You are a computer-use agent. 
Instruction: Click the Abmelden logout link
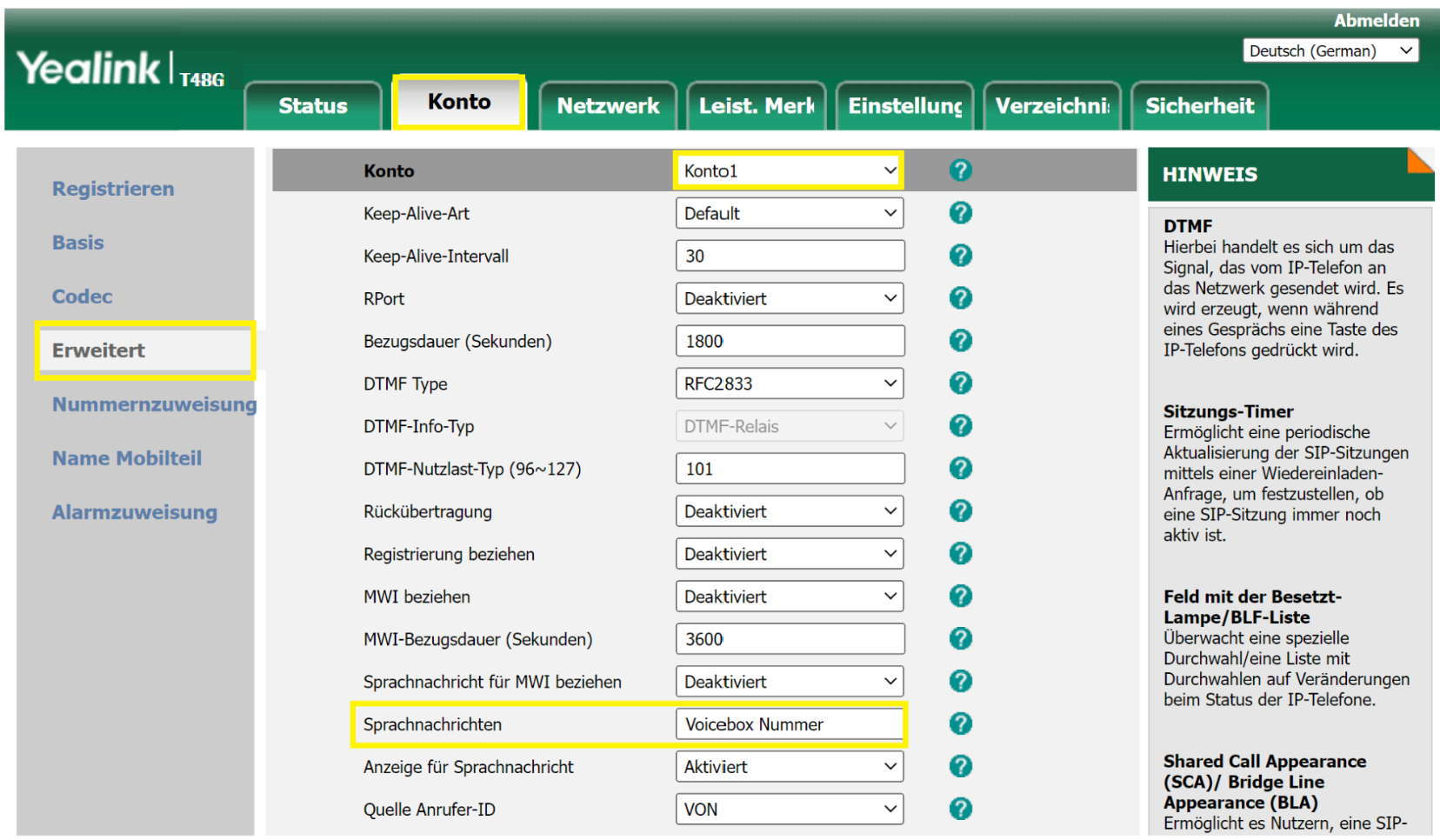(x=1377, y=20)
